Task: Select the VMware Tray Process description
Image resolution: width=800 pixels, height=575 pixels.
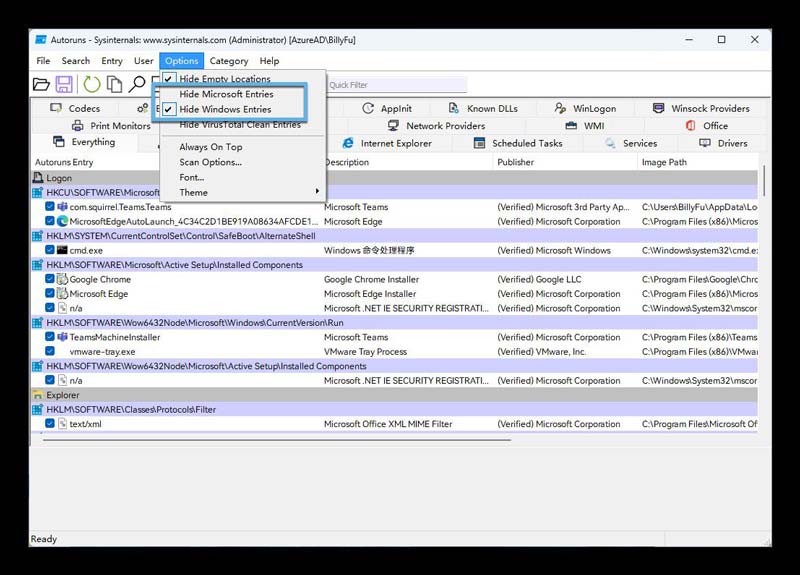Action: click(x=365, y=352)
